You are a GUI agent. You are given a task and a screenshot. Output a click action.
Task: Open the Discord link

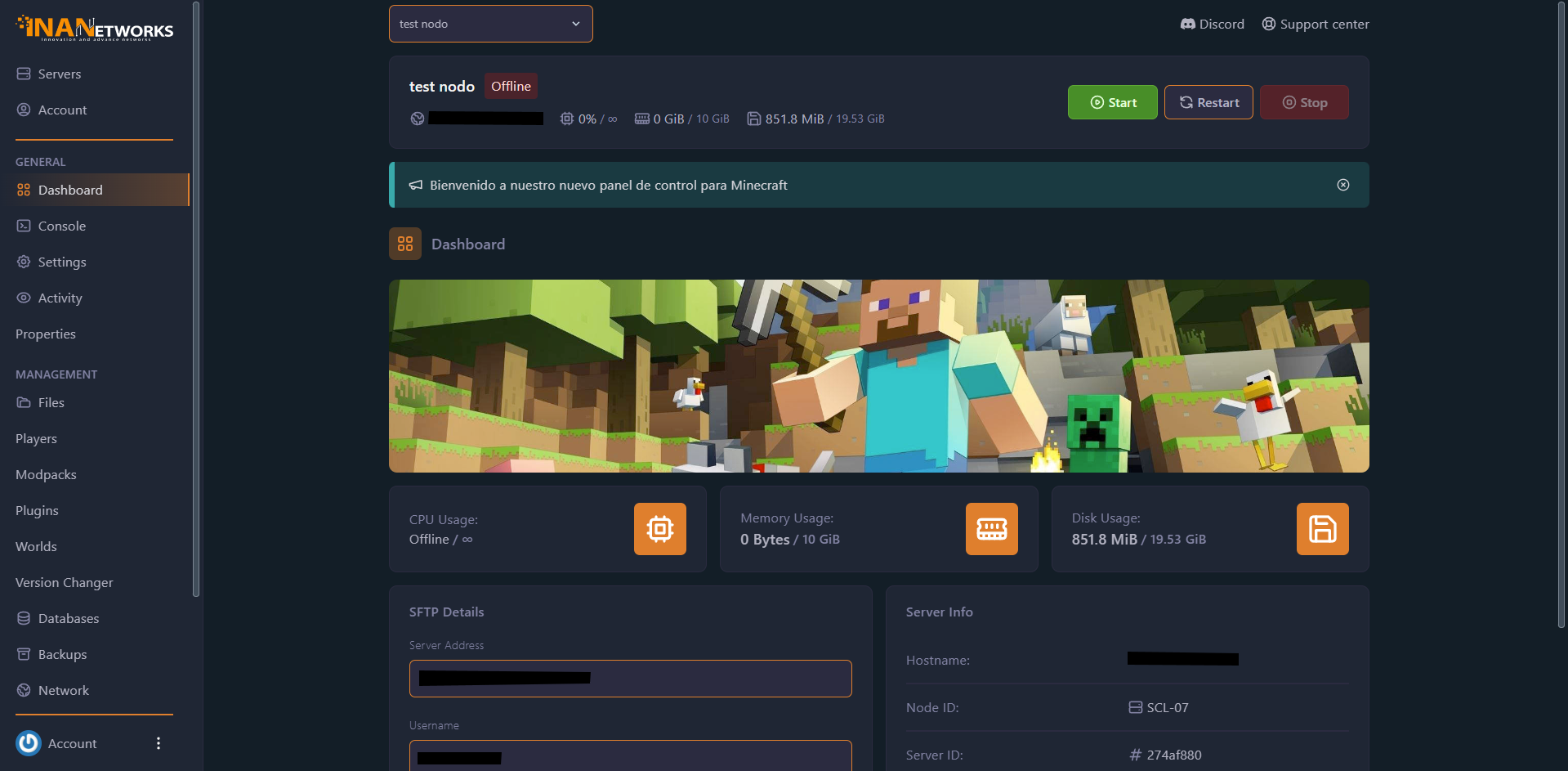click(1212, 25)
